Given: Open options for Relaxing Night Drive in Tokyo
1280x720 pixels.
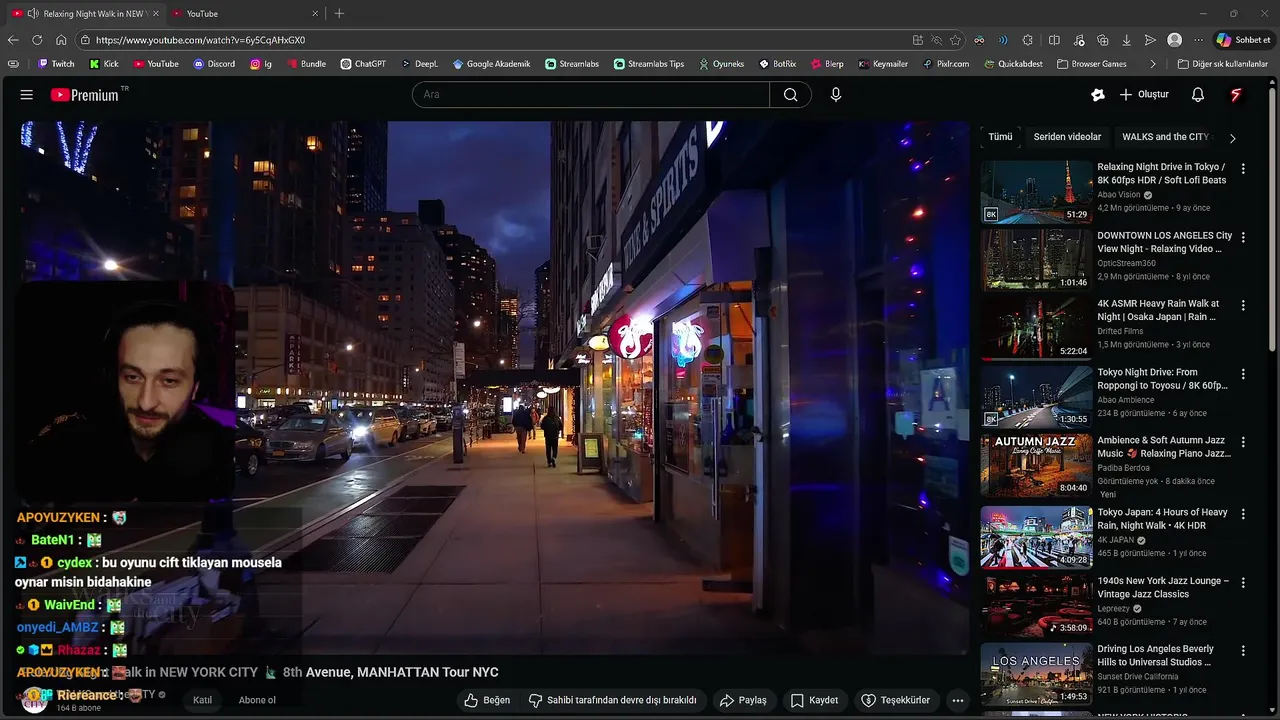Looking at the screenshot, I should click(x=1243, y=169).
